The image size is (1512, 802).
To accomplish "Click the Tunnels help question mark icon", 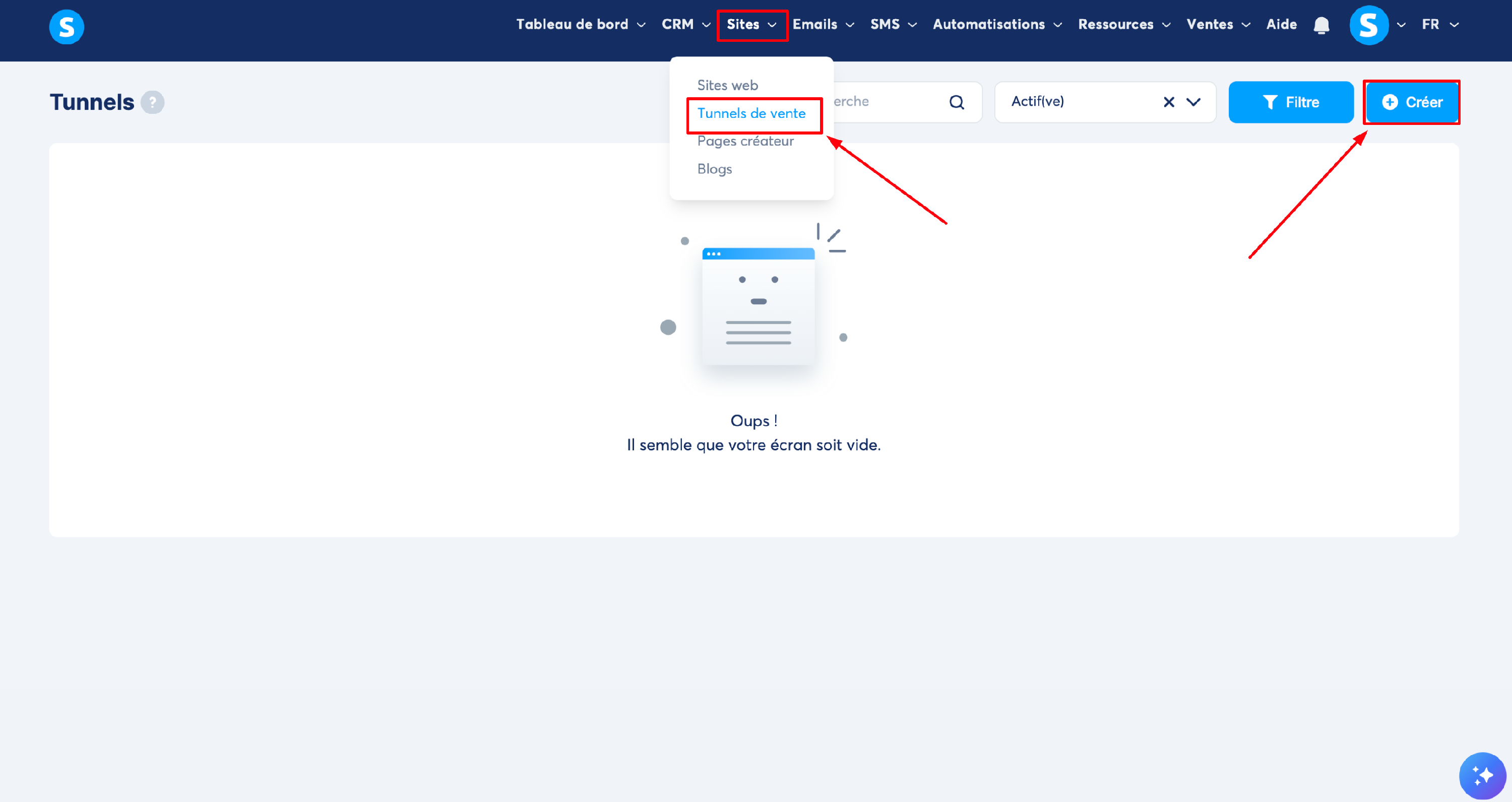I will [153, 102].
